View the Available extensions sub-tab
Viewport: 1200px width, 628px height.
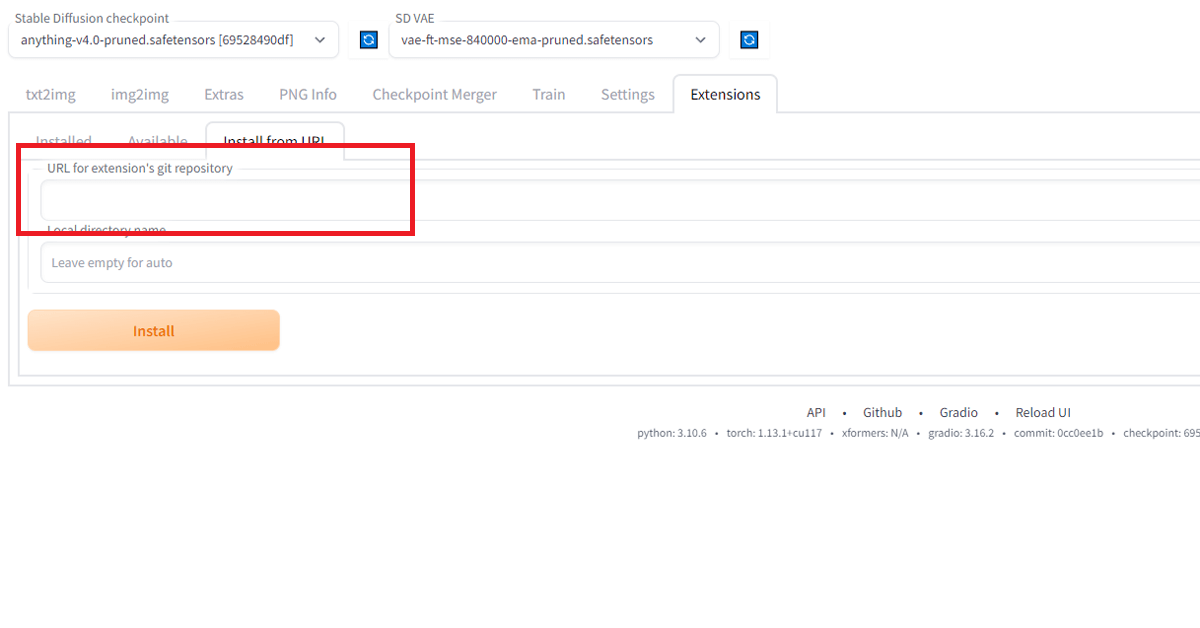point(157,141)
